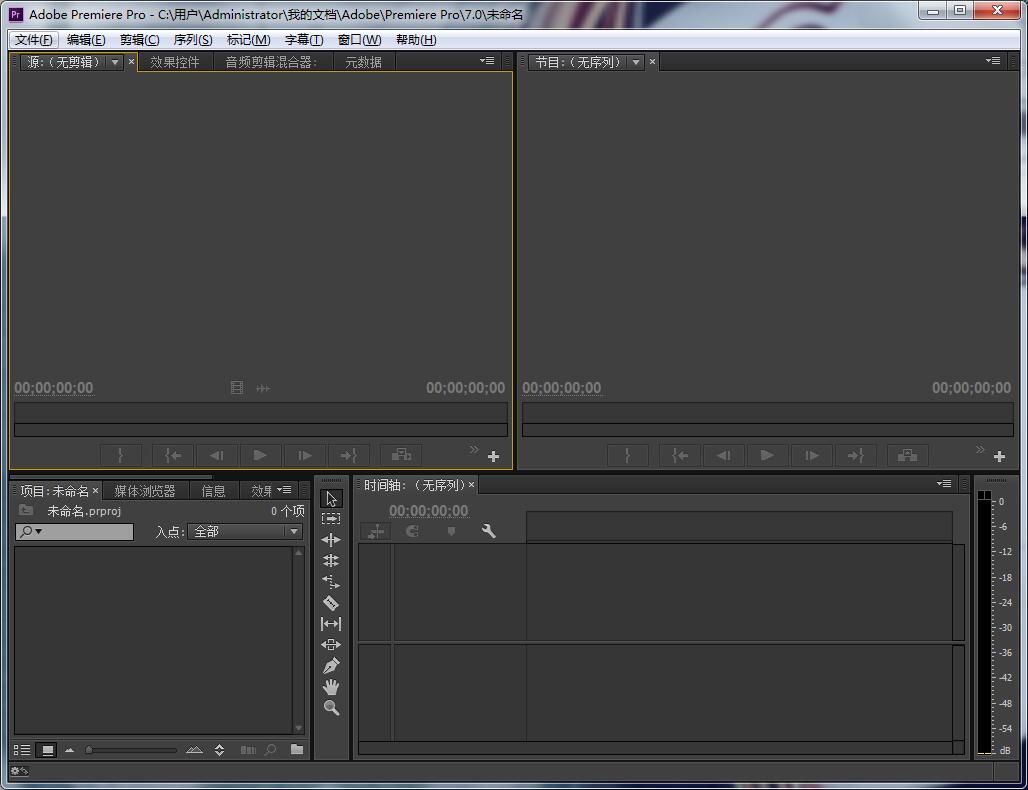Toggle timeline Snap magnet button

pyautogui.click(x=412, y=531)
